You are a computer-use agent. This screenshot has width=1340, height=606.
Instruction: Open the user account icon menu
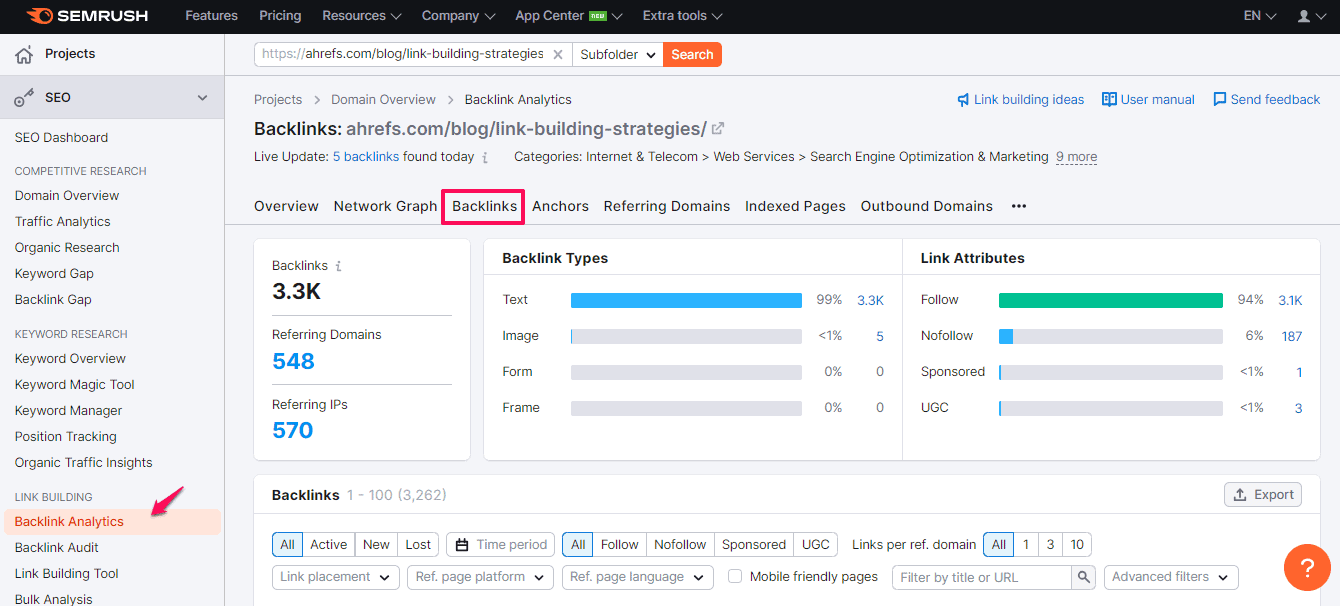(x=1310, y=16)
